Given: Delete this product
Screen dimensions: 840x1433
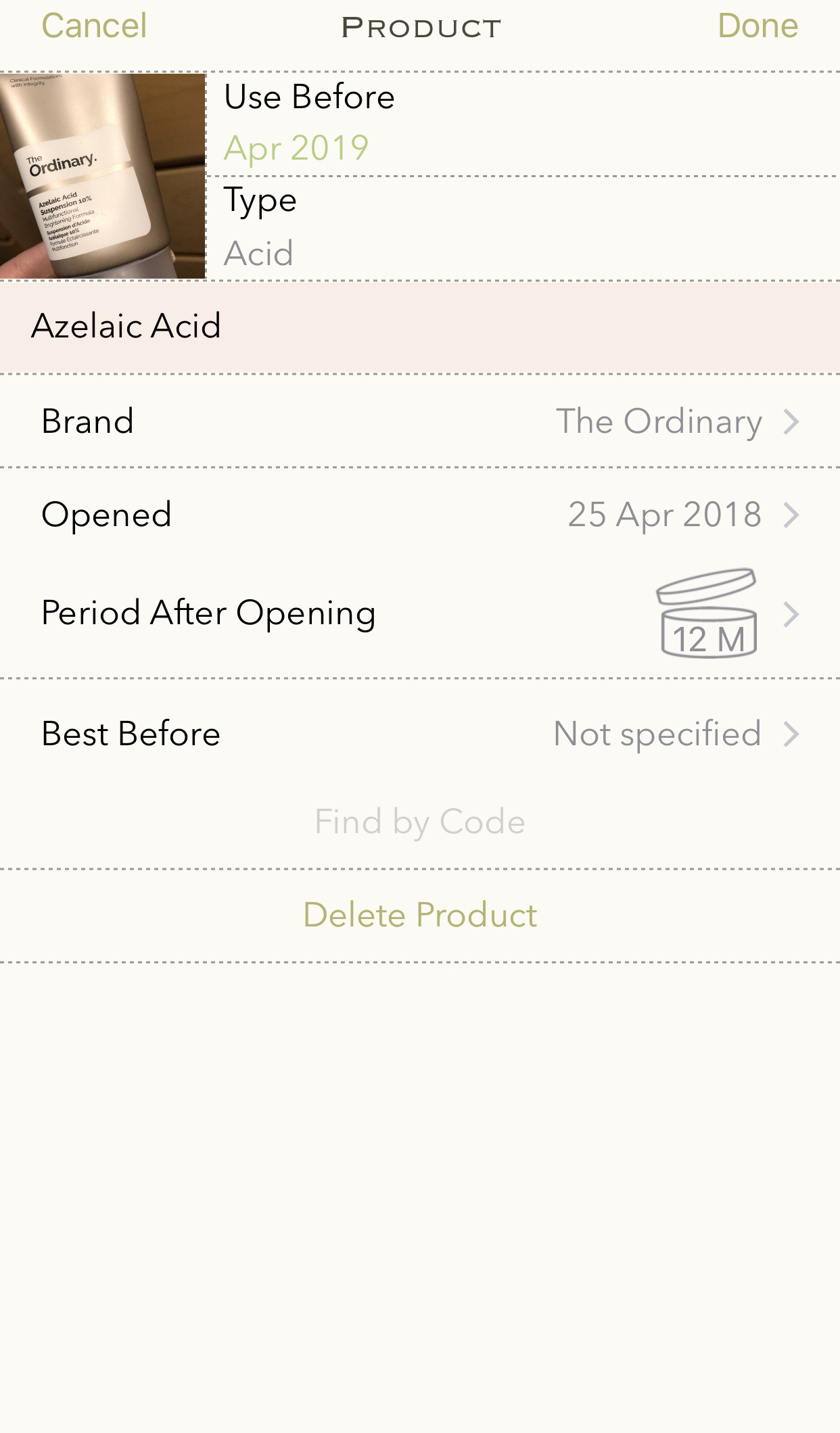Looking at the screenshot, I should (x=420, y=916).
